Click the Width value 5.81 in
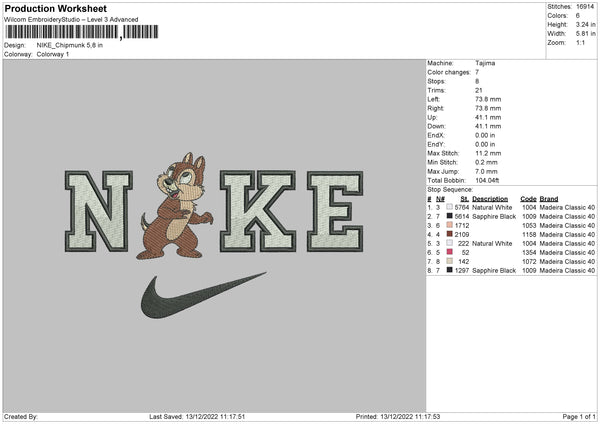Screen dimensions: 600x424 pyautogui.click(x=585, y=34)
